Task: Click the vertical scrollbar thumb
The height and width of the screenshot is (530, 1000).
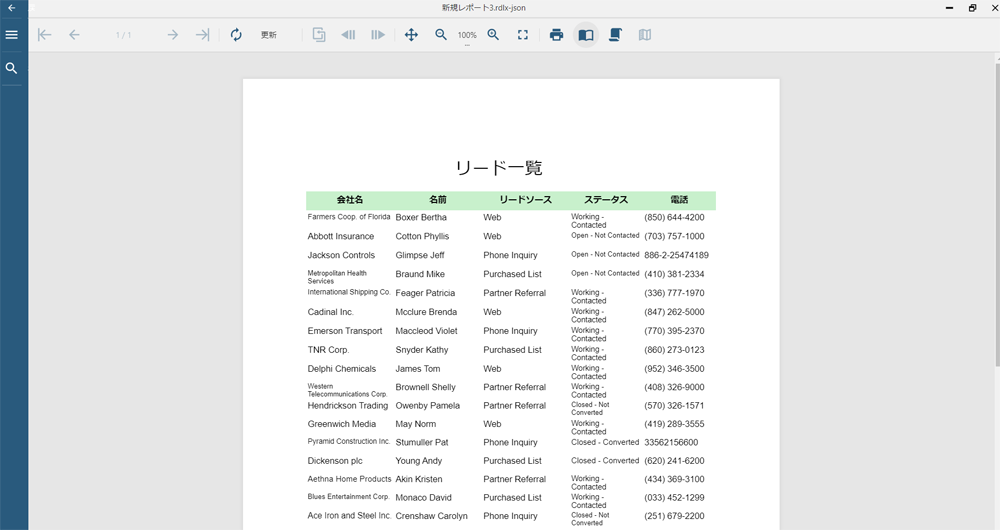Action: (x=997, y=214)
